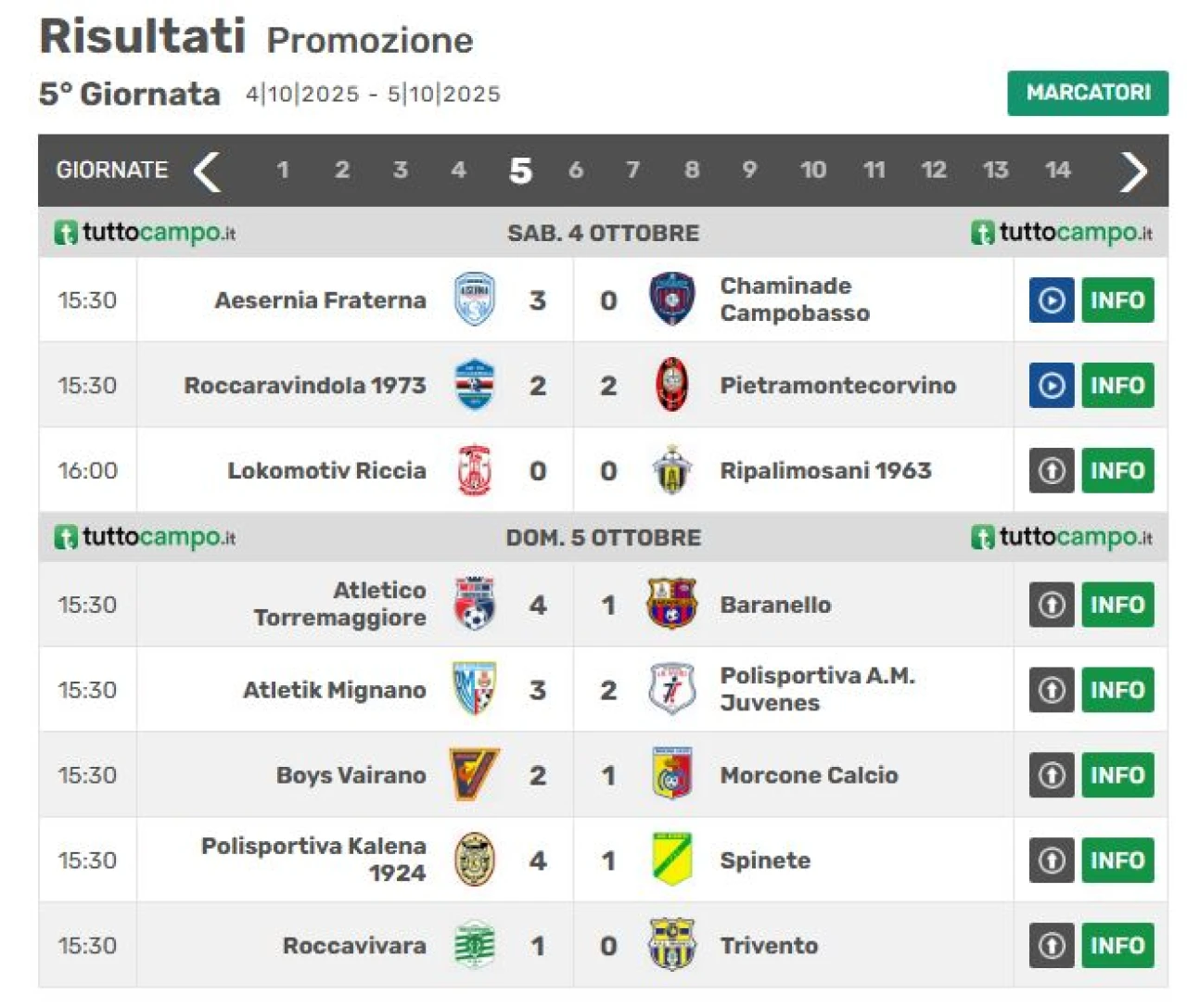Image resolution: width=1187 pixels, height=1008 pixels.
Task: Select giornata 4 in the navigation bar
Action: [x=458, y=171]
